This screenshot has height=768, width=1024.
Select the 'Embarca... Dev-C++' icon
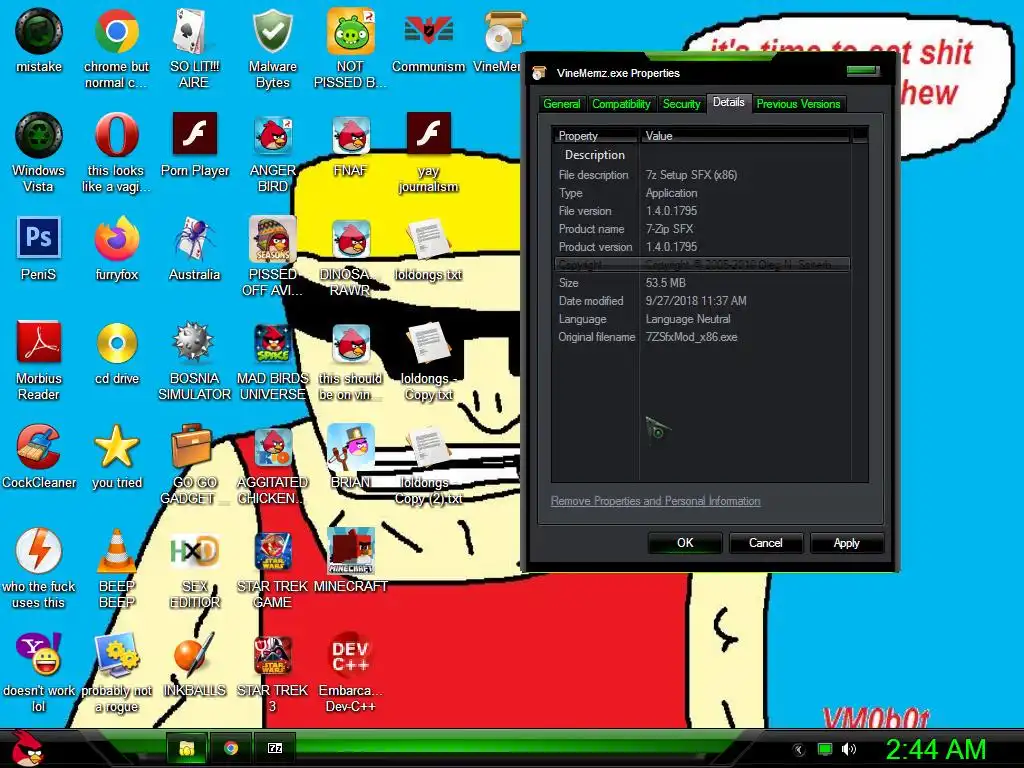(x=350, y=673)
